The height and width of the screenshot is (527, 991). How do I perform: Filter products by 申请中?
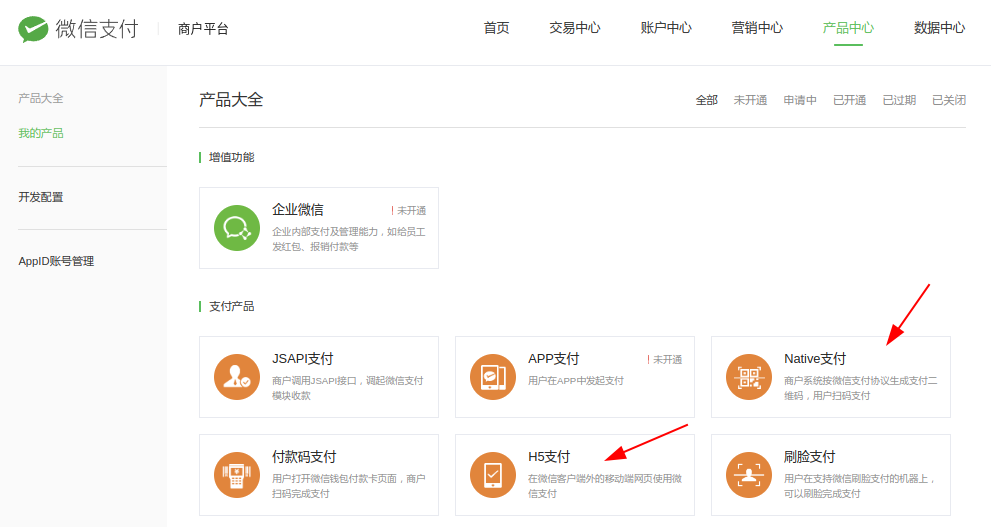(800, 100)
